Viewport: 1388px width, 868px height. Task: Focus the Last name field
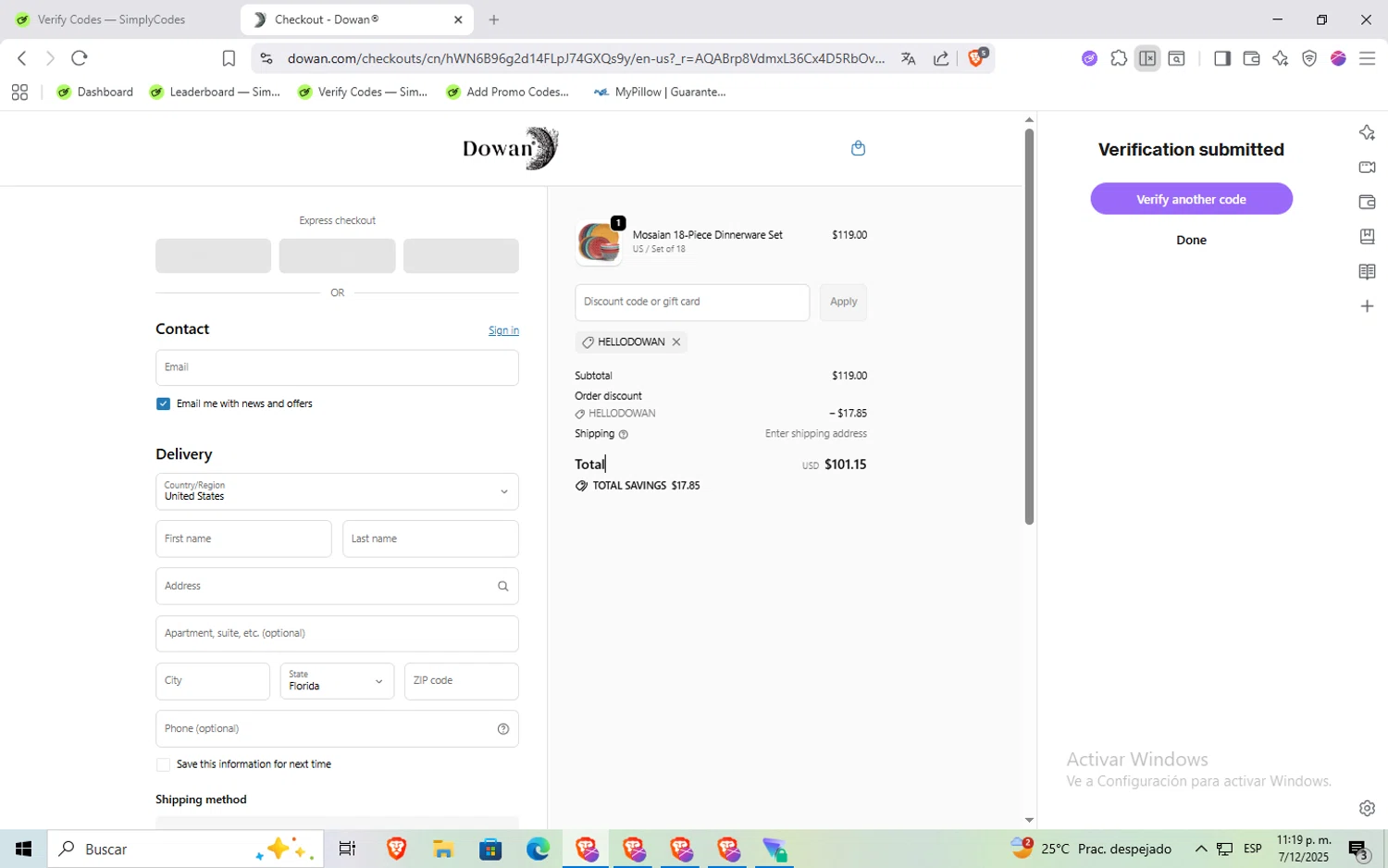[x=430, y=539]
